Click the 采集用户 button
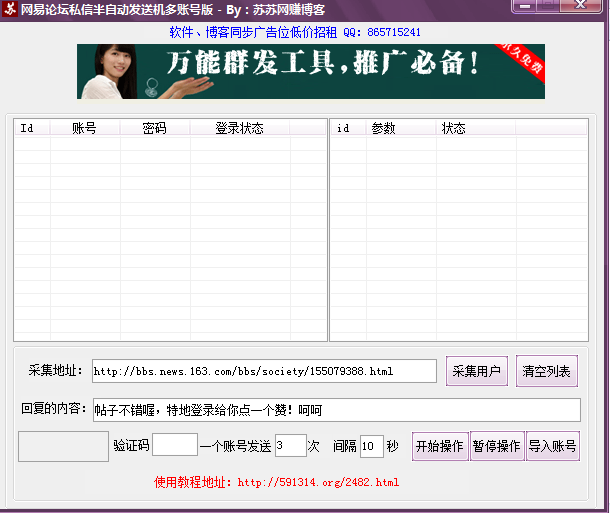 coord(477,371)
